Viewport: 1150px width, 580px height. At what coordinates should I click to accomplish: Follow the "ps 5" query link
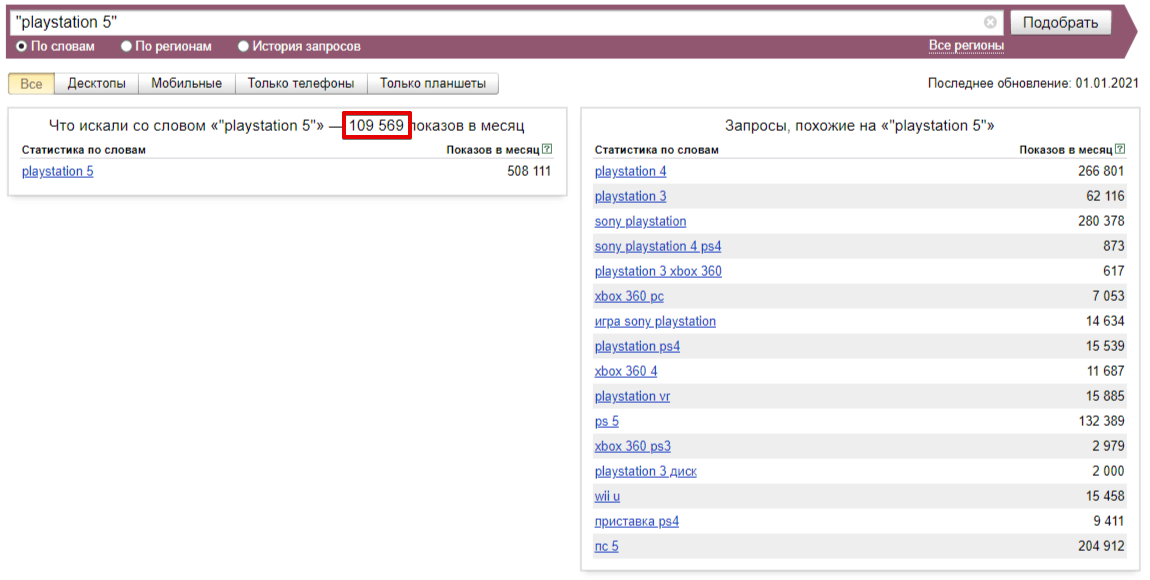coord(606,422)
